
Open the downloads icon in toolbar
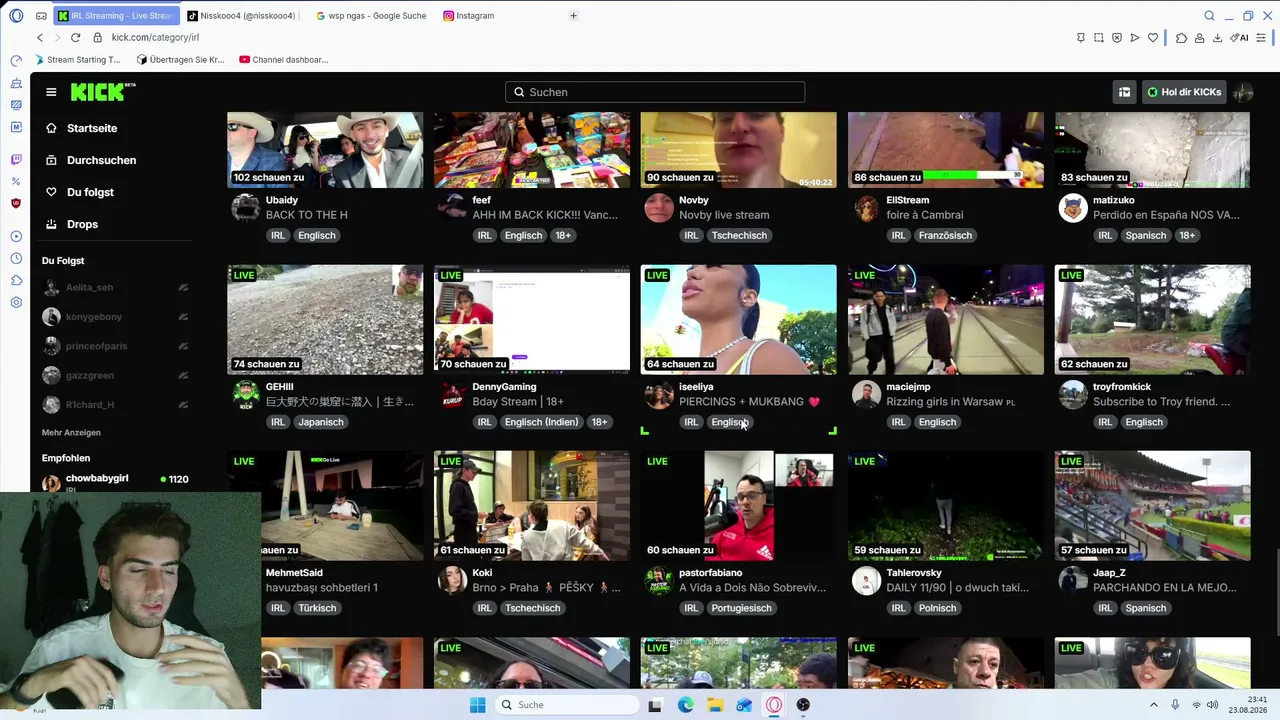point(1217,38)
